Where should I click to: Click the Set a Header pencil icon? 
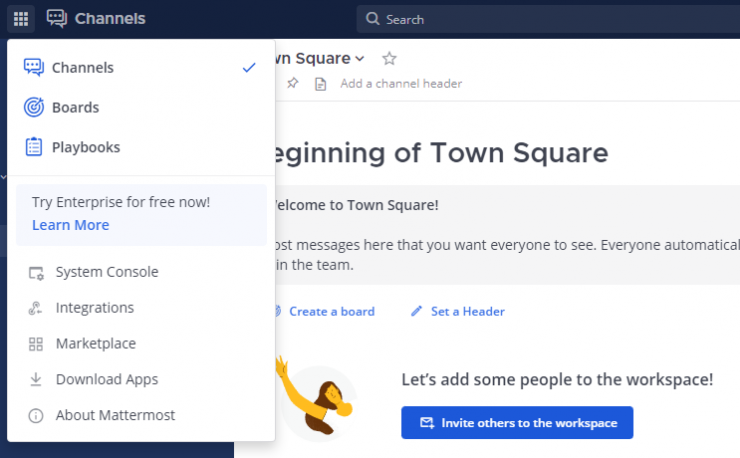(x=416, y=311)
